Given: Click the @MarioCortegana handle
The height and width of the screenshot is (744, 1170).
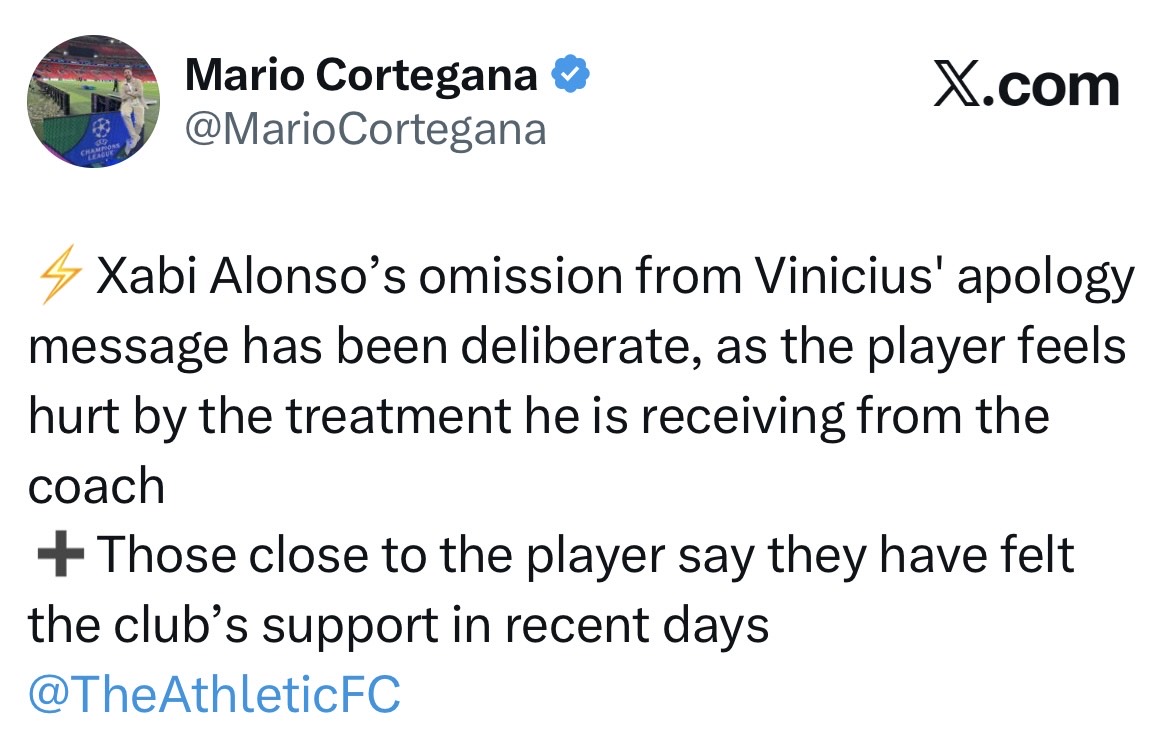Looking at the screenshot, I should coord(364,128).
